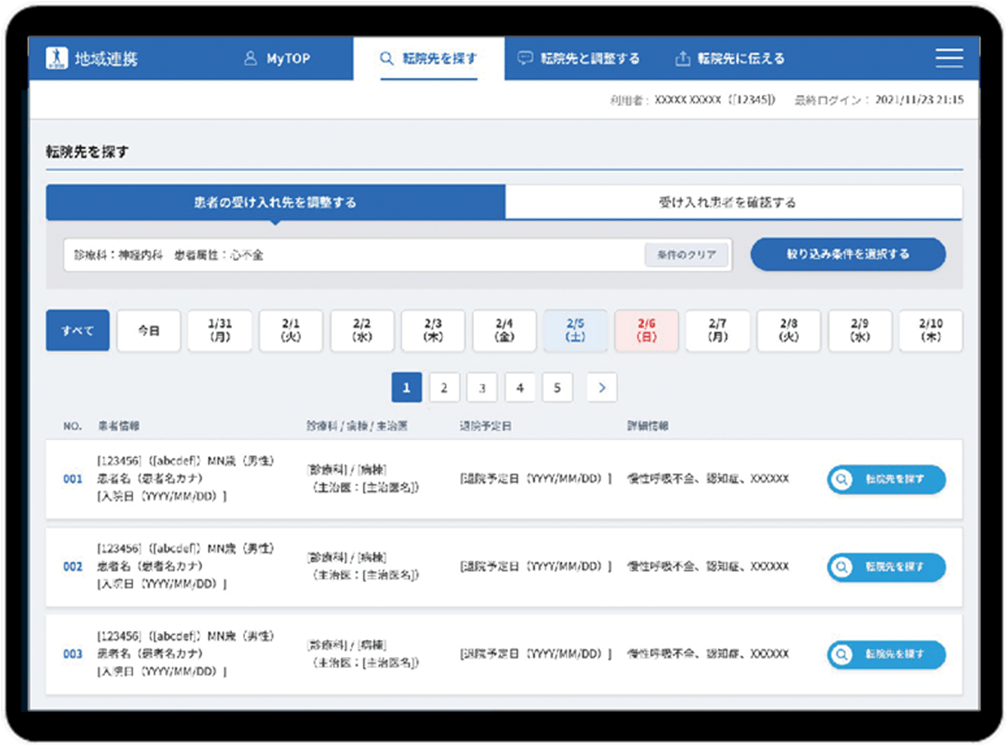Click the next page chevron arrow
Image resolution: width=1006 pixels, height=745 pixels.
click(601, 387)
